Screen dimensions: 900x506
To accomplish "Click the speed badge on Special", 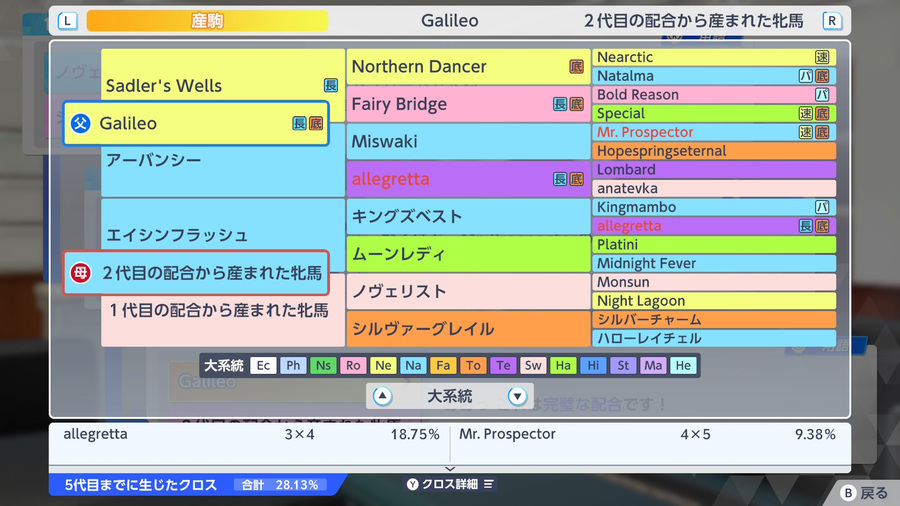I will pyautogui.click(x=806, y=114).
